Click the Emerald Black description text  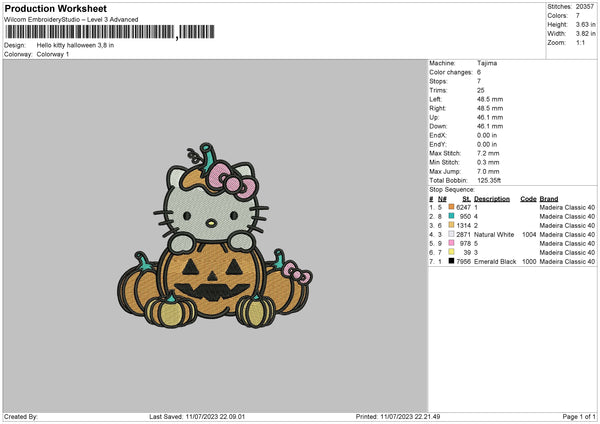tap(495, 261)
